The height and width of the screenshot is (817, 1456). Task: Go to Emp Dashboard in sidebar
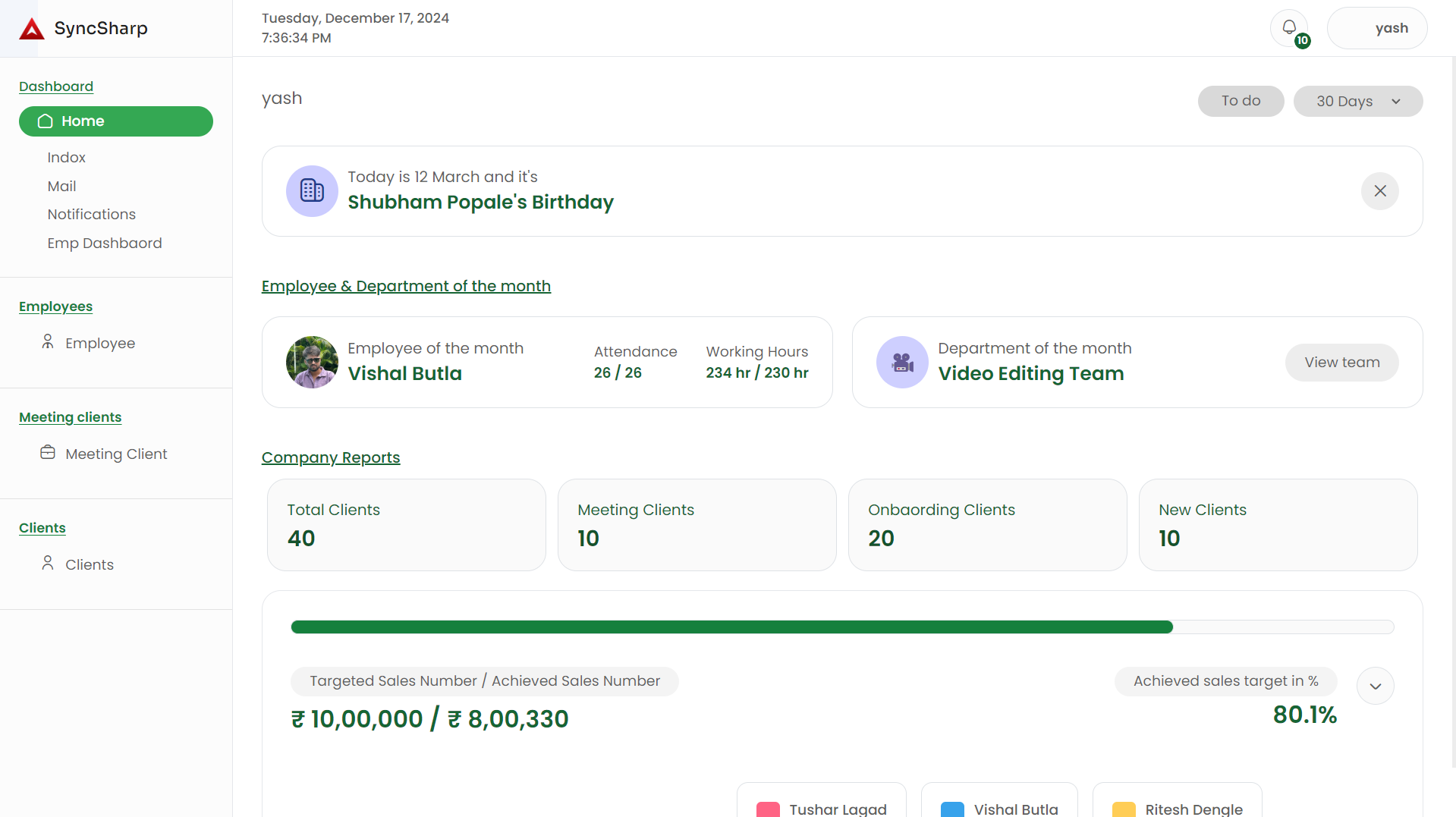pyautogui.click(x=105, y=244)
